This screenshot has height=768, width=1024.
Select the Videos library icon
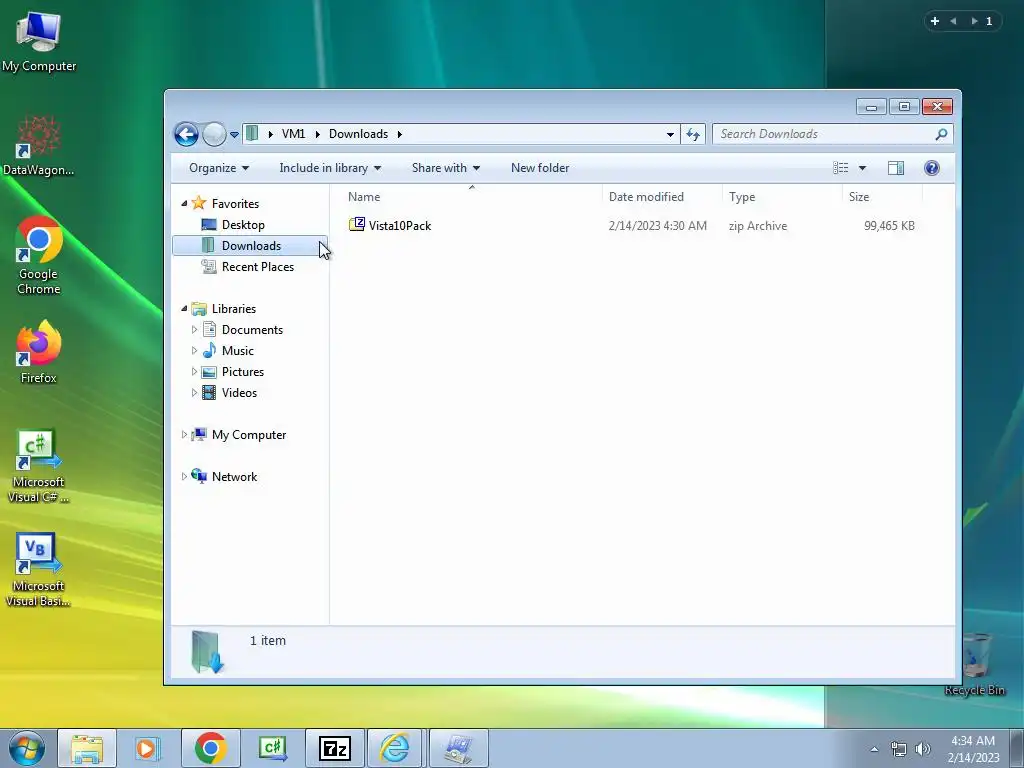209,392
